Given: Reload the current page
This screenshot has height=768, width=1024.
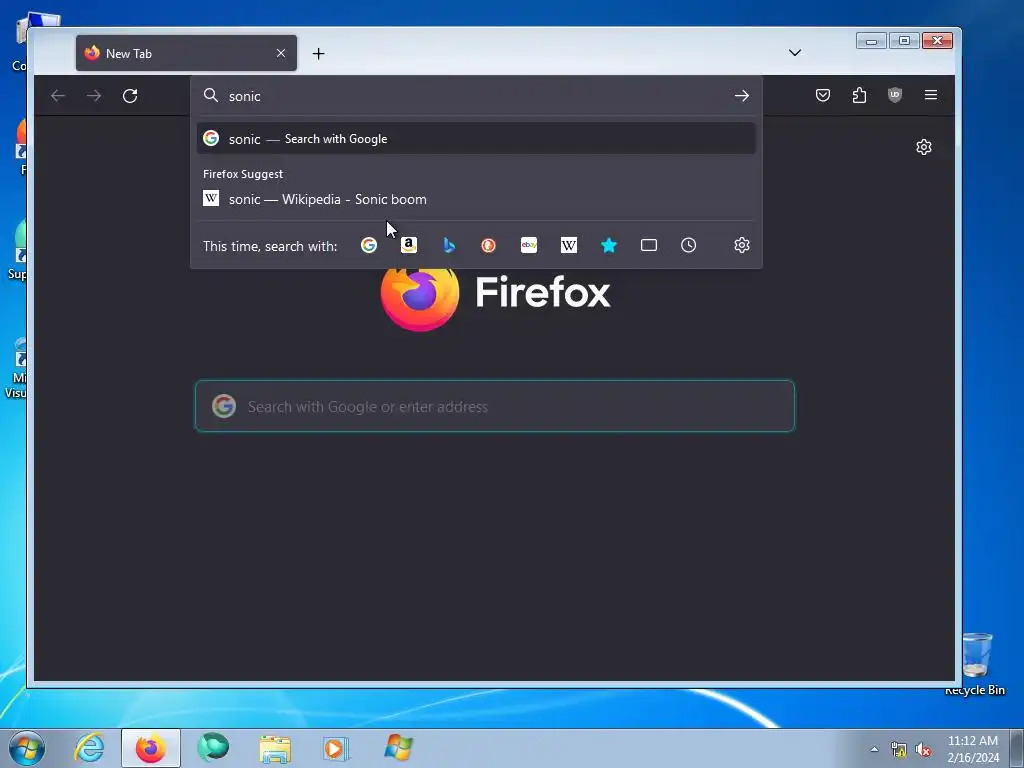Looking at the screenshot, I should coord(130,96).
